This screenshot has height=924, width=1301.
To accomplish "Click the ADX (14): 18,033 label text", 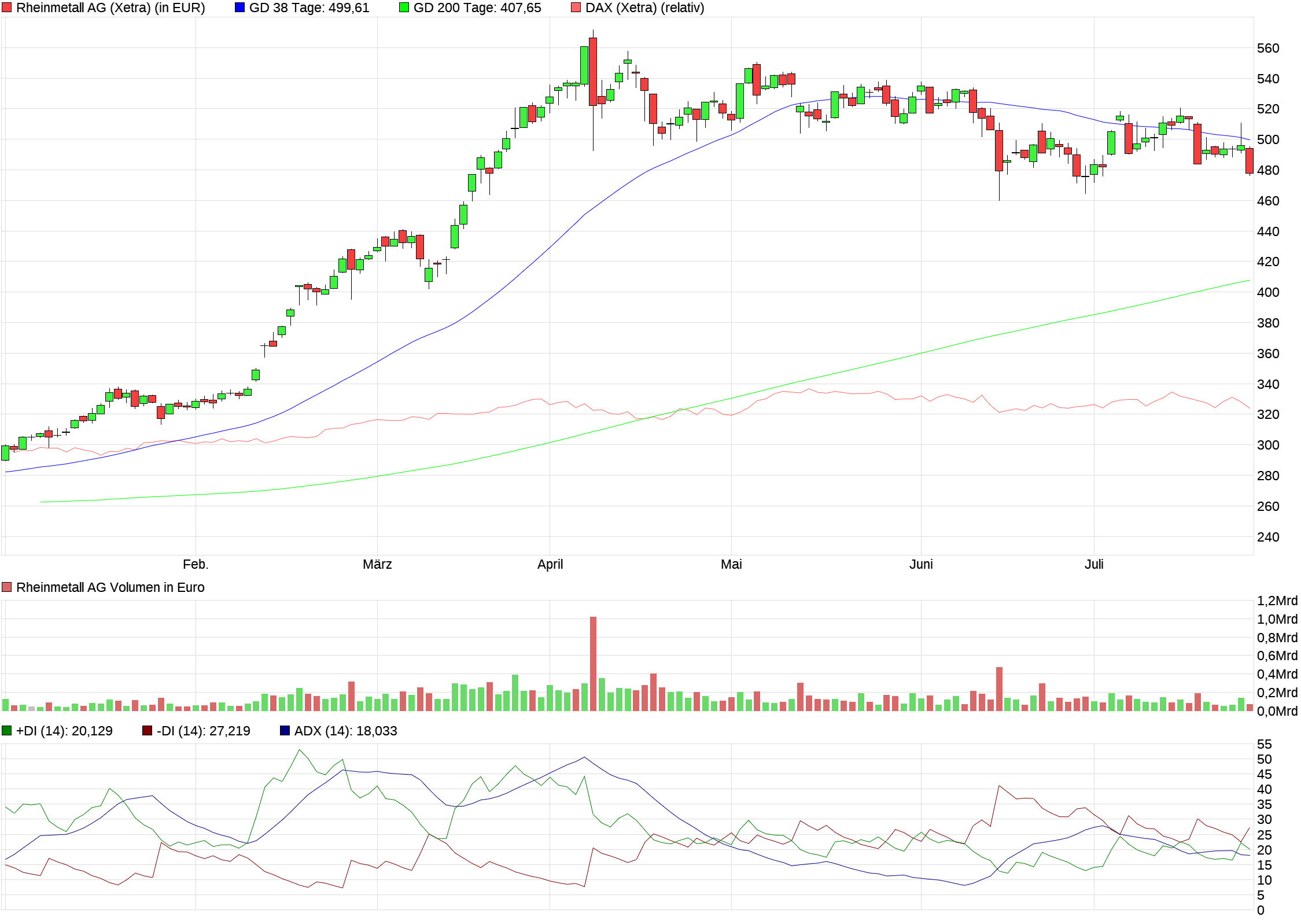I will [345, 731].
